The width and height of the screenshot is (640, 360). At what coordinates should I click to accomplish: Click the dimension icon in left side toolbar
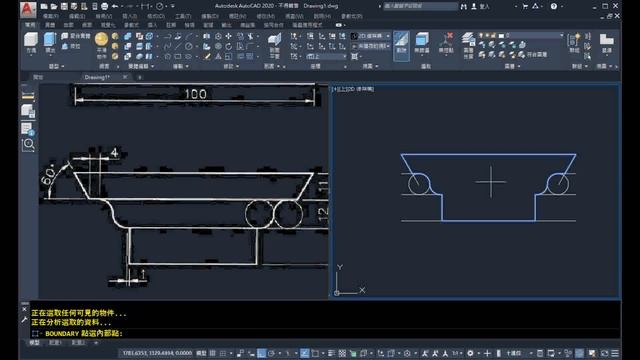pos(28,96)
